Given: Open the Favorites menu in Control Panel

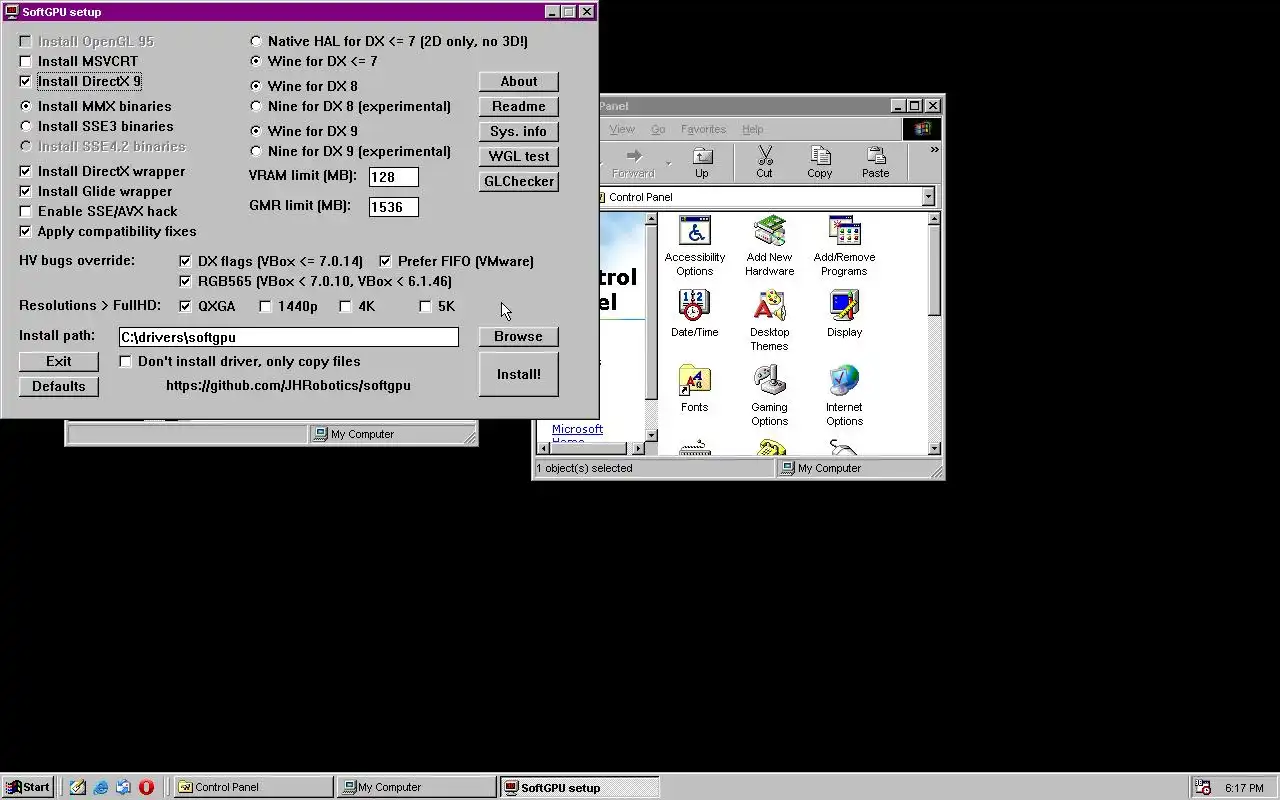Looking at the screenshot, I should click(x=703, y=129).
